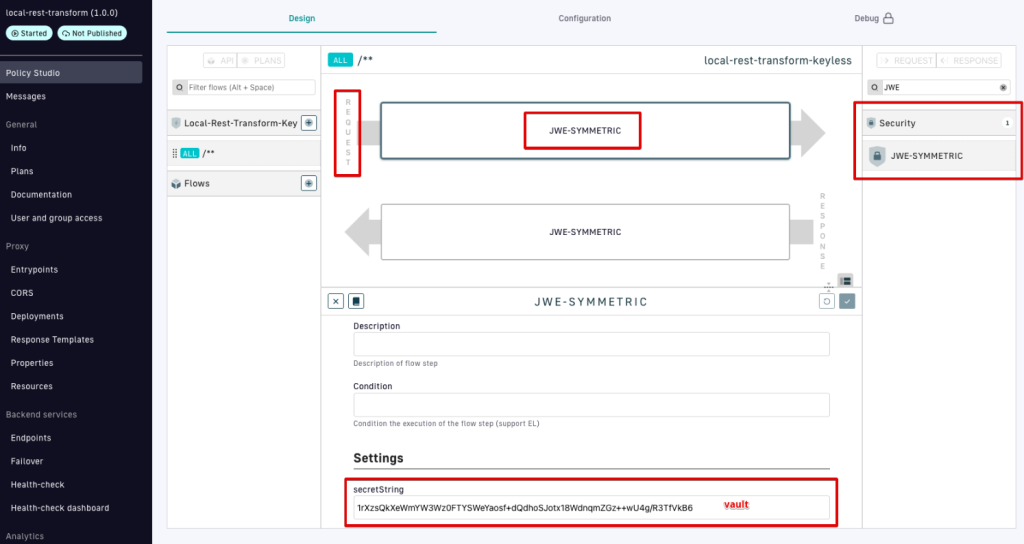Screen dimensions: 1024x544
Task: Open the Policy Studio section
Action: (x=71, y=72)
